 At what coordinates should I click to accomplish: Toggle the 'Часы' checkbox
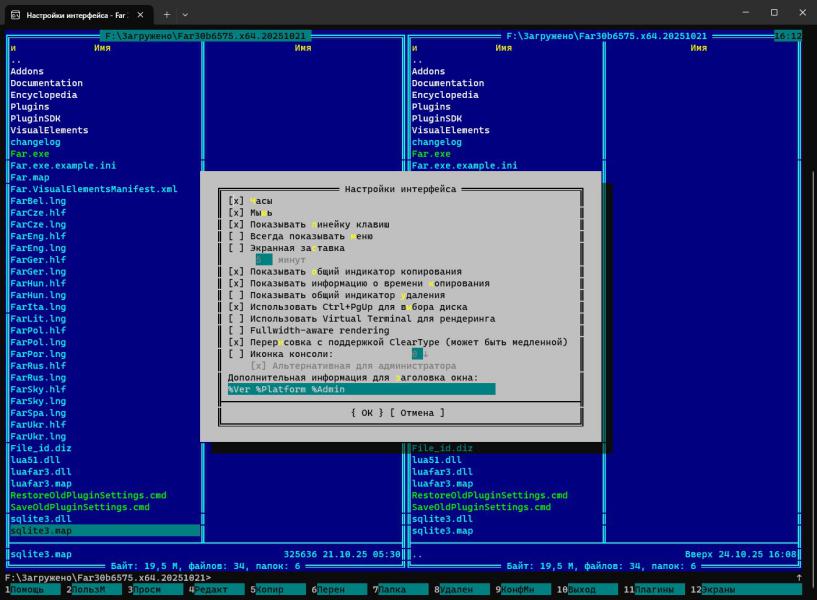click(236, 201)
